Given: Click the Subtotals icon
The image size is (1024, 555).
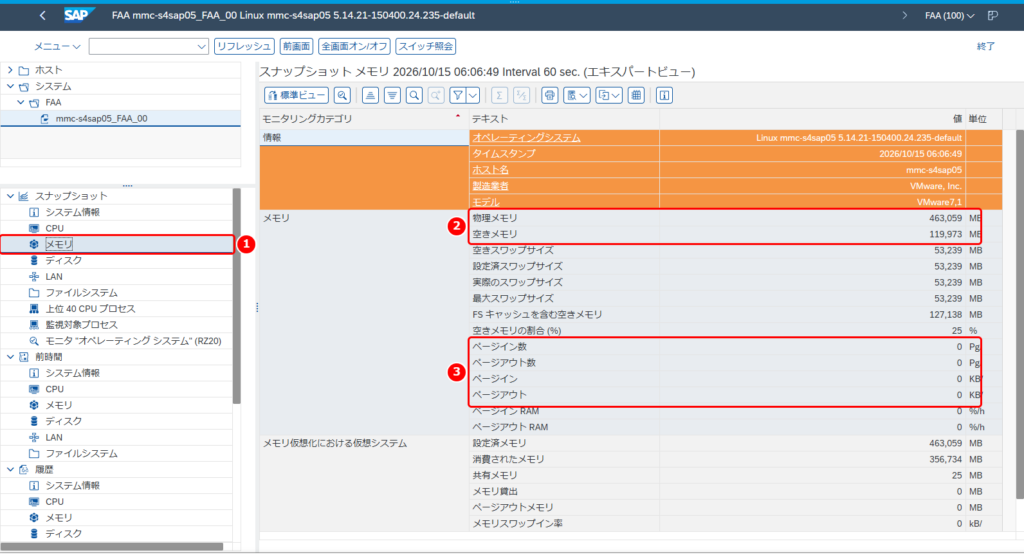Looking at the screenshot, I should point(521,95).
